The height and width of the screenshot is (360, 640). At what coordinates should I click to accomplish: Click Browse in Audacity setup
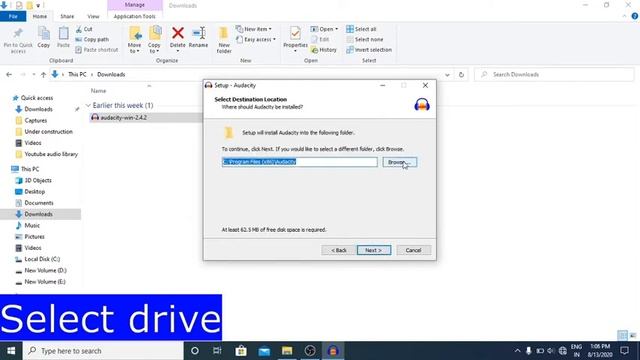coord(400,162)
